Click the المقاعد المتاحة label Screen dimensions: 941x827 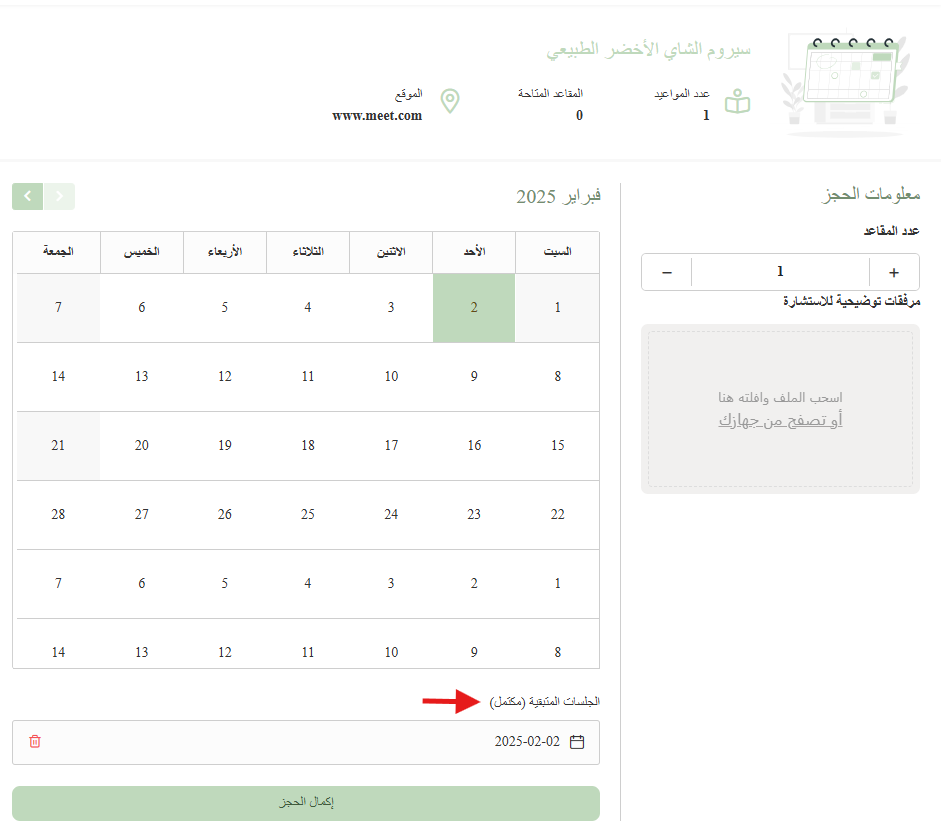pyautogui.click(x=550, y=93)
